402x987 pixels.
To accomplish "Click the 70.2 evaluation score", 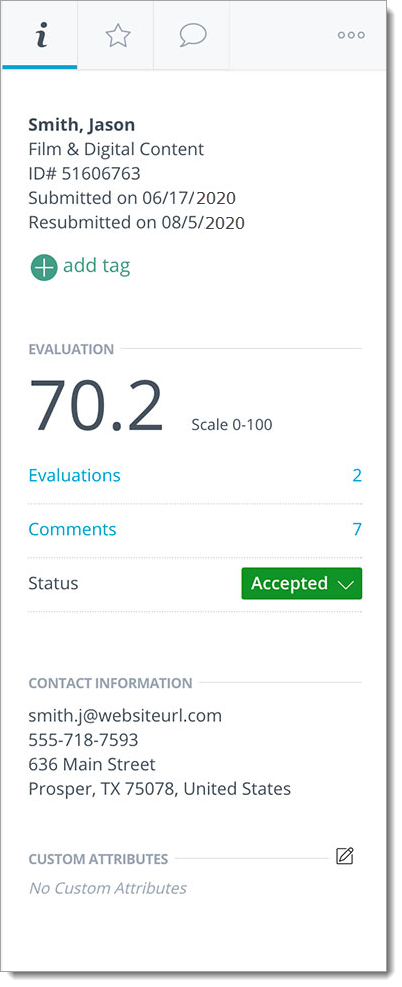I will click(x=96, y=406).
